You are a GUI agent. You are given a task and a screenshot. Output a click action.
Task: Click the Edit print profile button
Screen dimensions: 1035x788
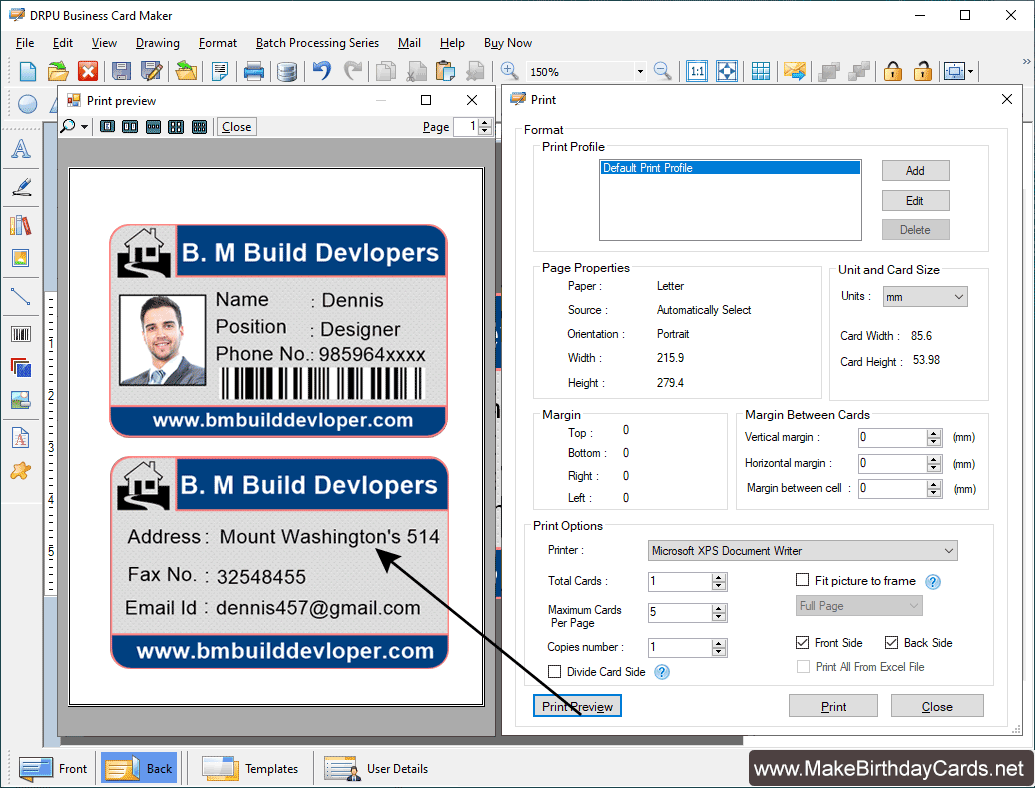tap(916, 201)
